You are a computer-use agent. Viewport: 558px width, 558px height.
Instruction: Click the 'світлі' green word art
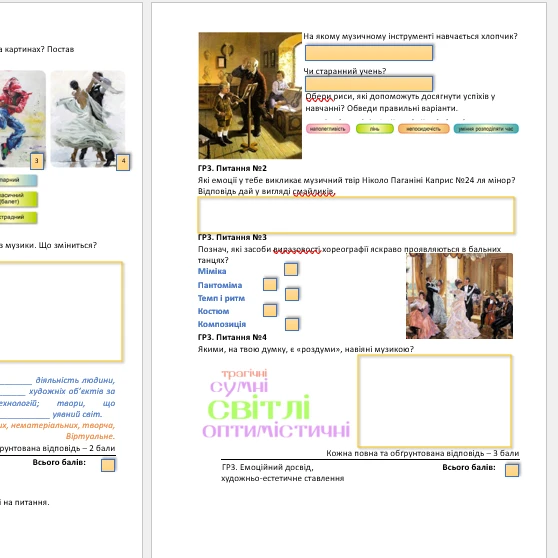tap(259, 409)
